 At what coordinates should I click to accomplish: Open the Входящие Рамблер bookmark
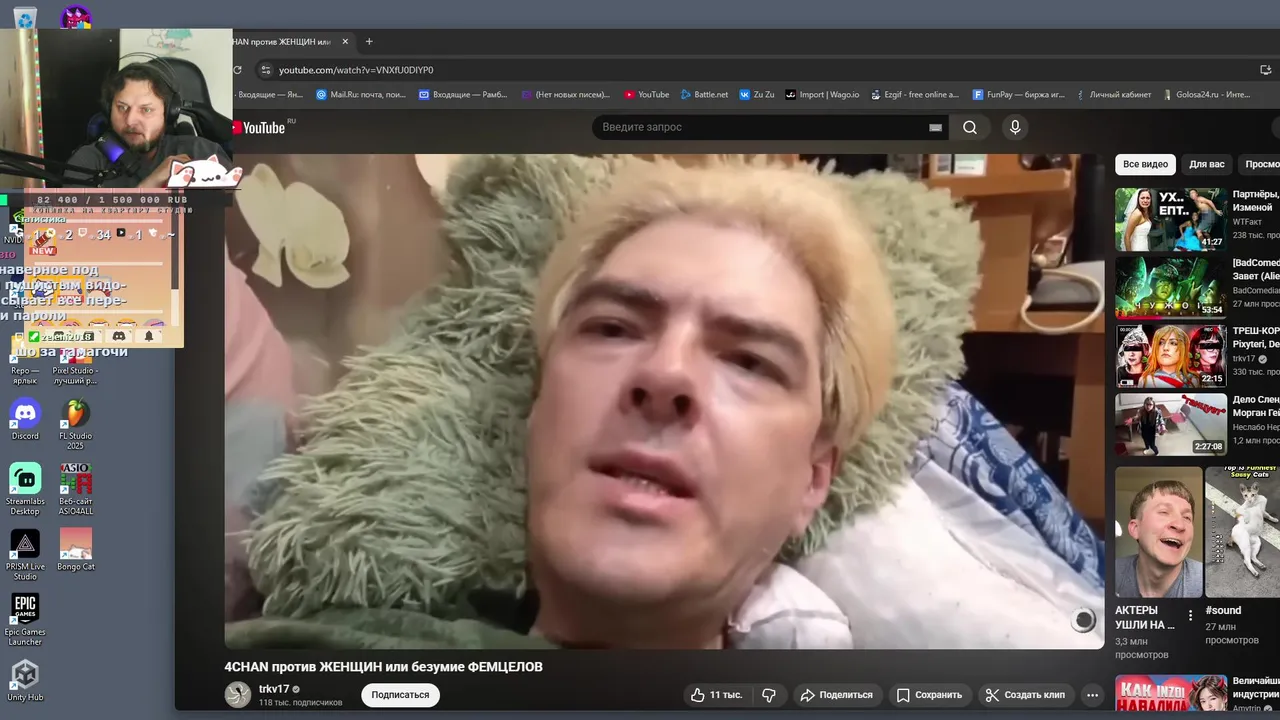pos(463,95)
